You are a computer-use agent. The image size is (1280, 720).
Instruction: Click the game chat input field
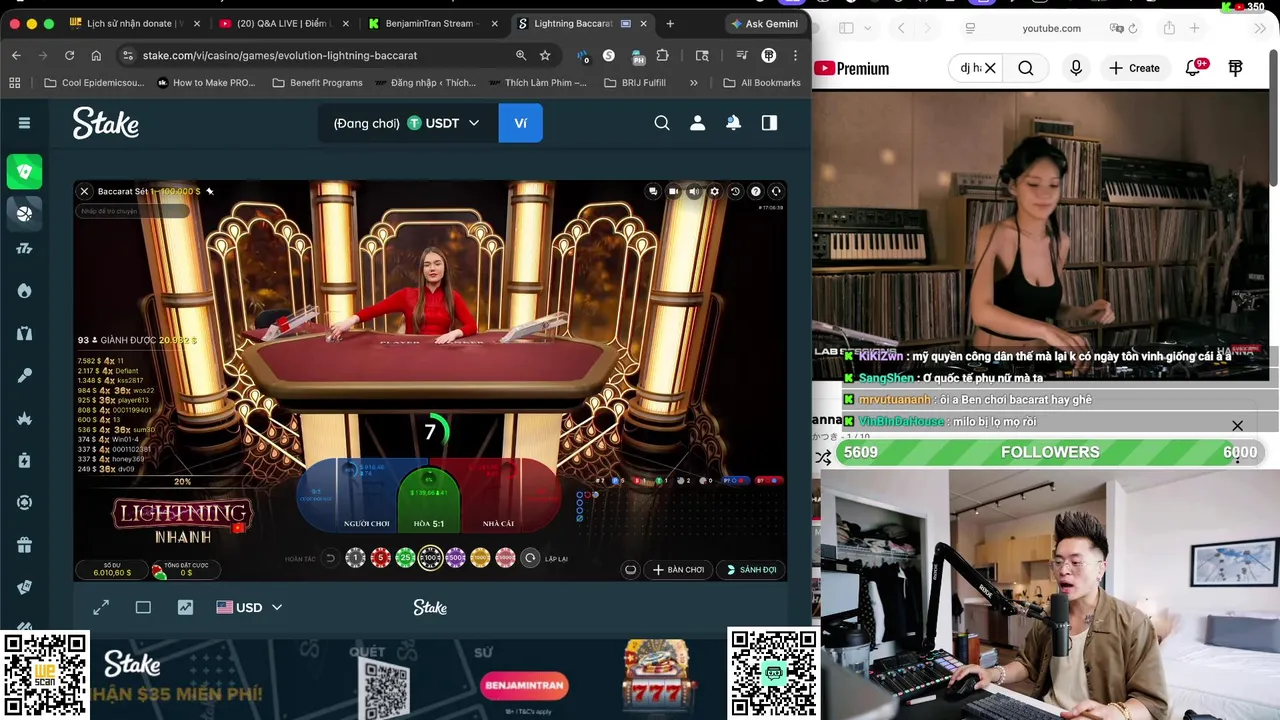point(133,211)
